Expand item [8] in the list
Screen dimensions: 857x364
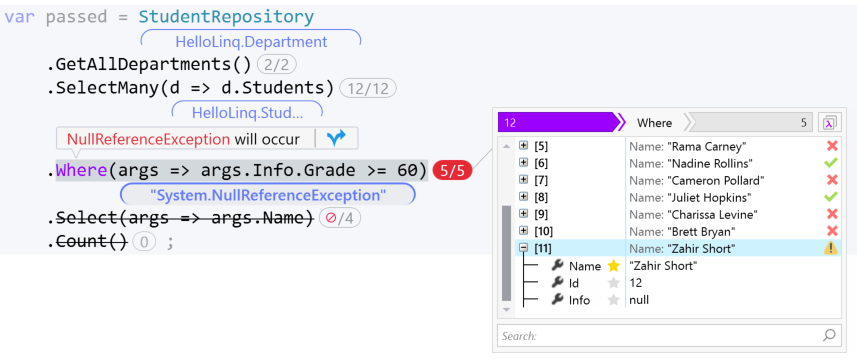coord(524,197)
